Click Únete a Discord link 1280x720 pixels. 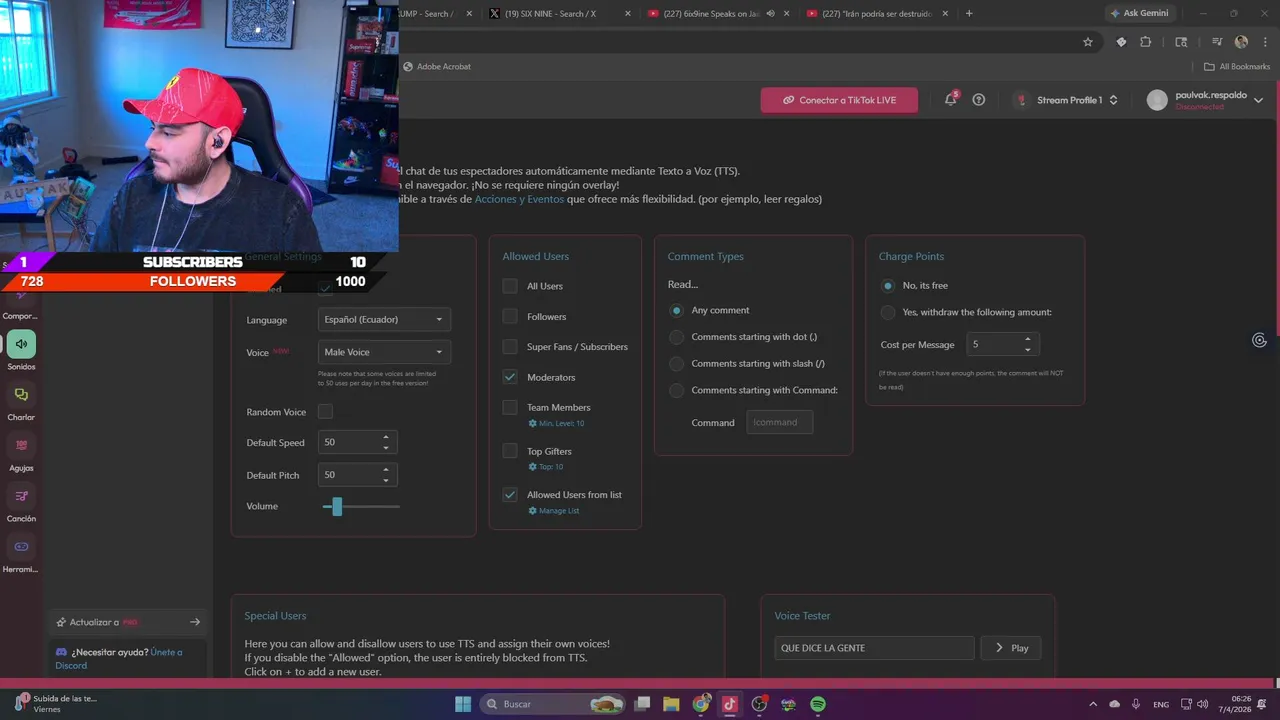pyautogui.click(x=119, y=658)
